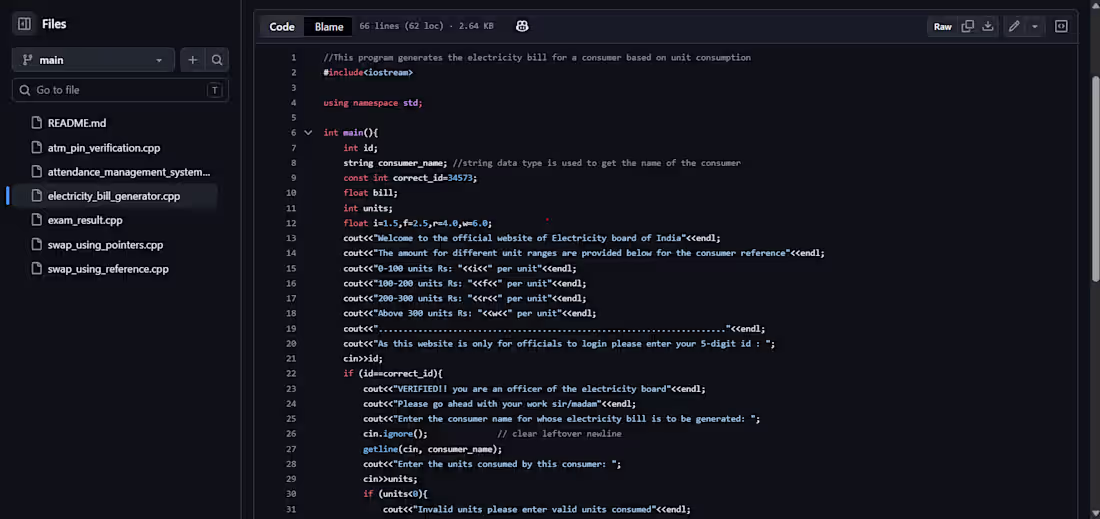Click the 'getline(cin, consumer_name);' line
The image size is (1100, 519).
(432, 449)
